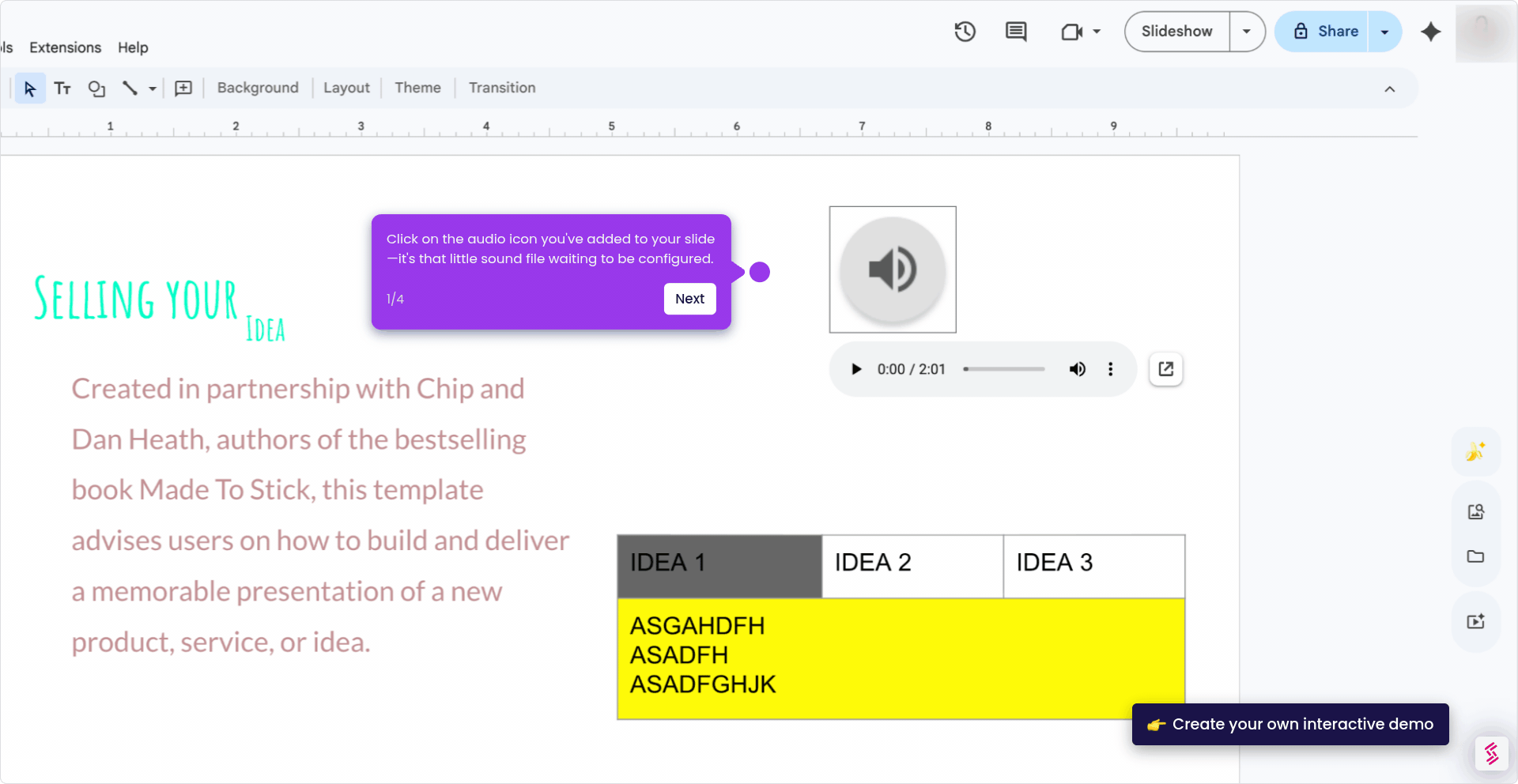Image resolution: width=1518 pixels, height=784 pixels.
Task: Select the Text box tool
Action: pos(62,89)
